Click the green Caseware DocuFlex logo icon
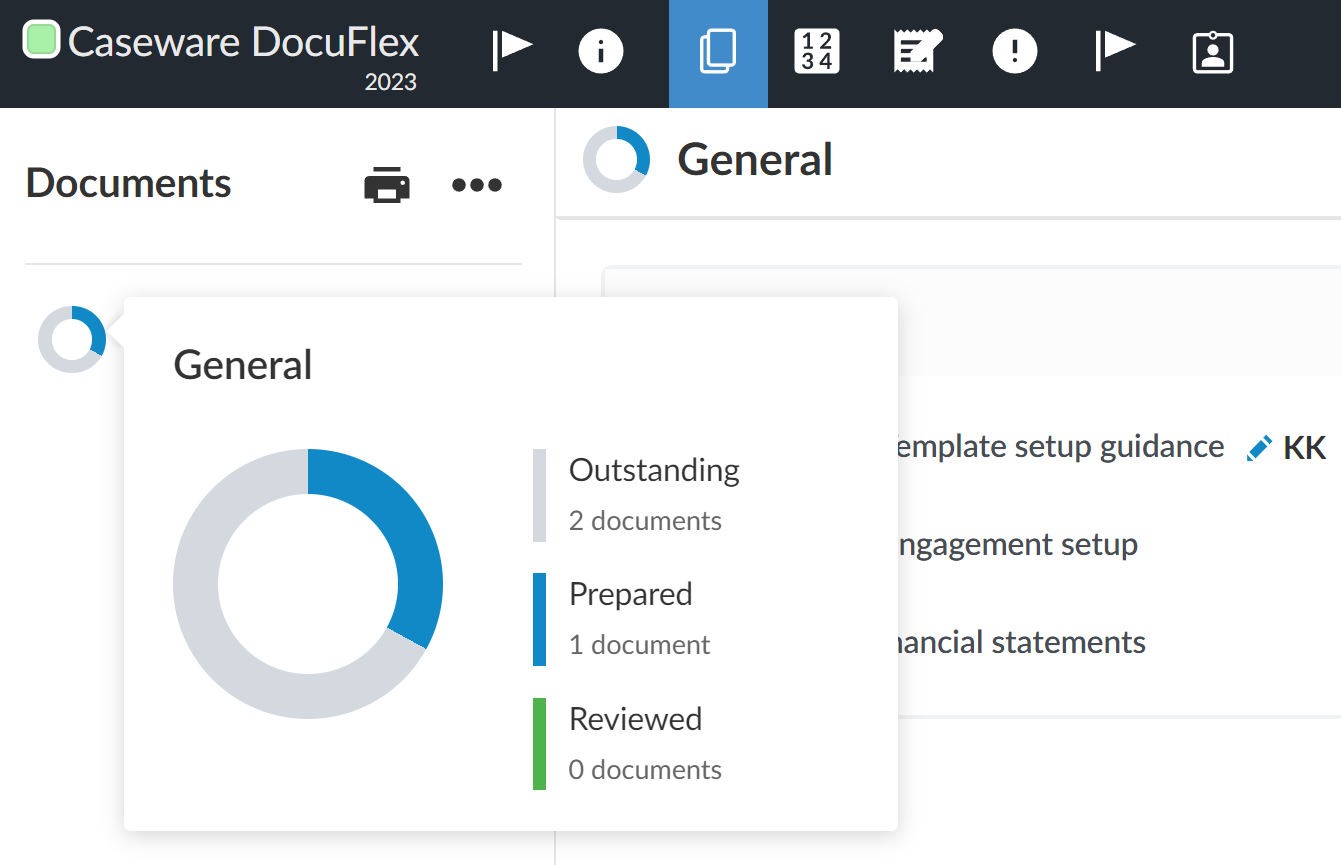 40,40
